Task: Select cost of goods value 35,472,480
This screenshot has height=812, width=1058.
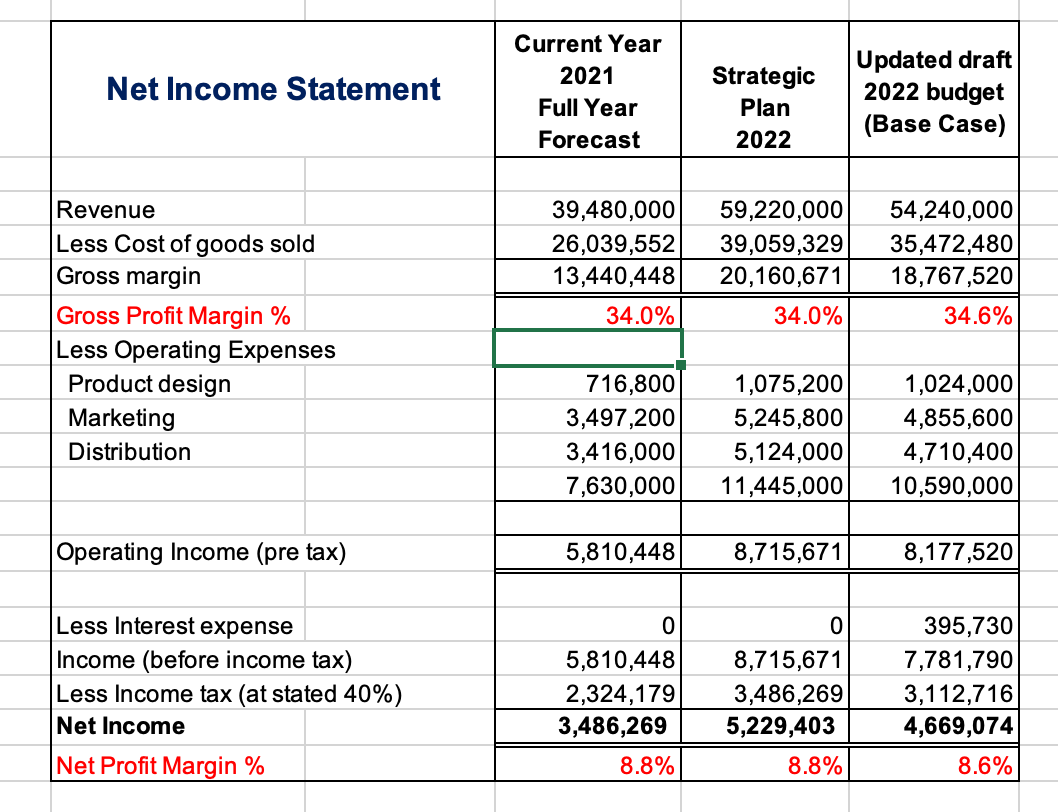Action: [951, 243]
